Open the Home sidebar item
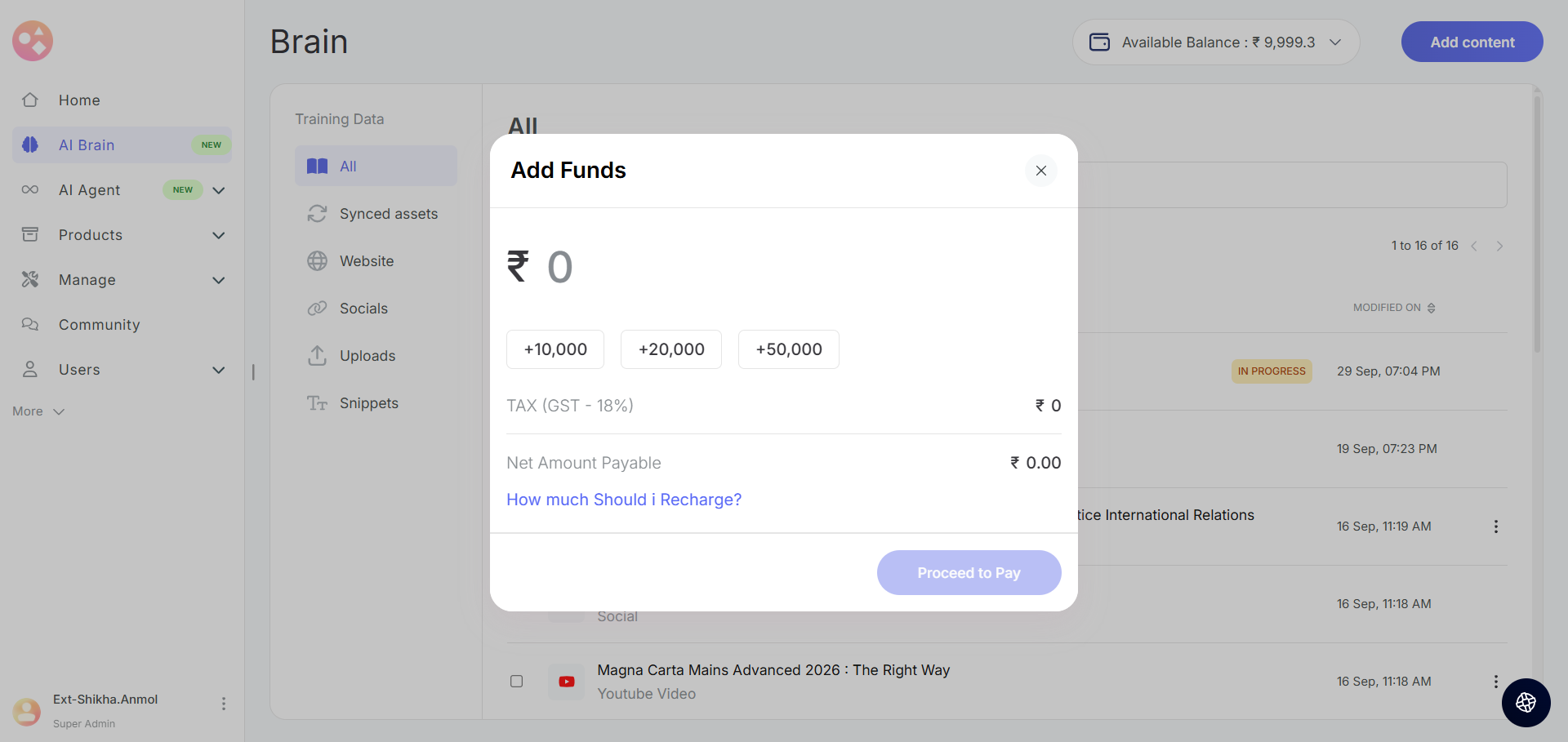1568x742 pixels. 79,100
